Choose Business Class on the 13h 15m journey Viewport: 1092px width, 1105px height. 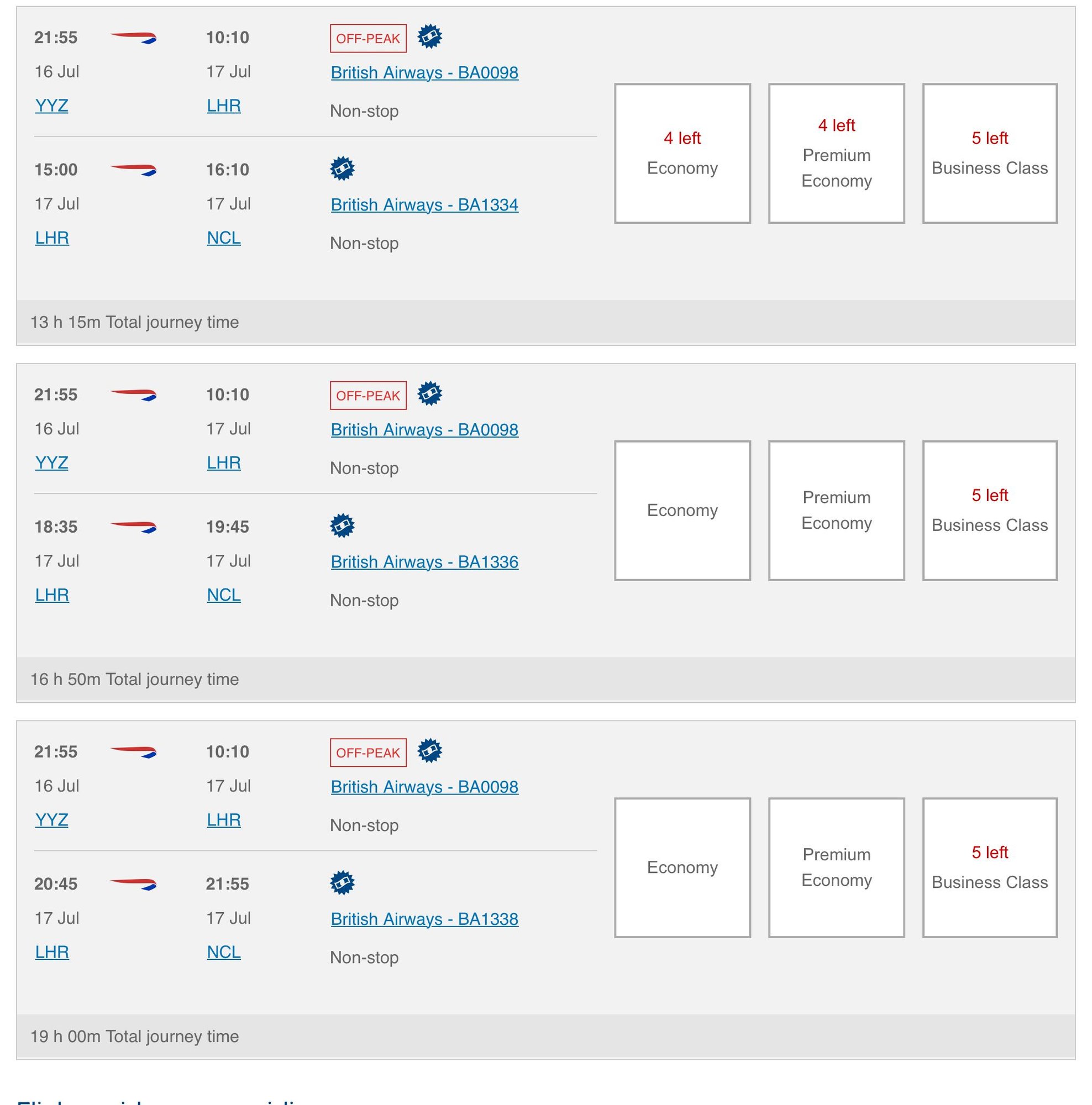click(989, 153)
